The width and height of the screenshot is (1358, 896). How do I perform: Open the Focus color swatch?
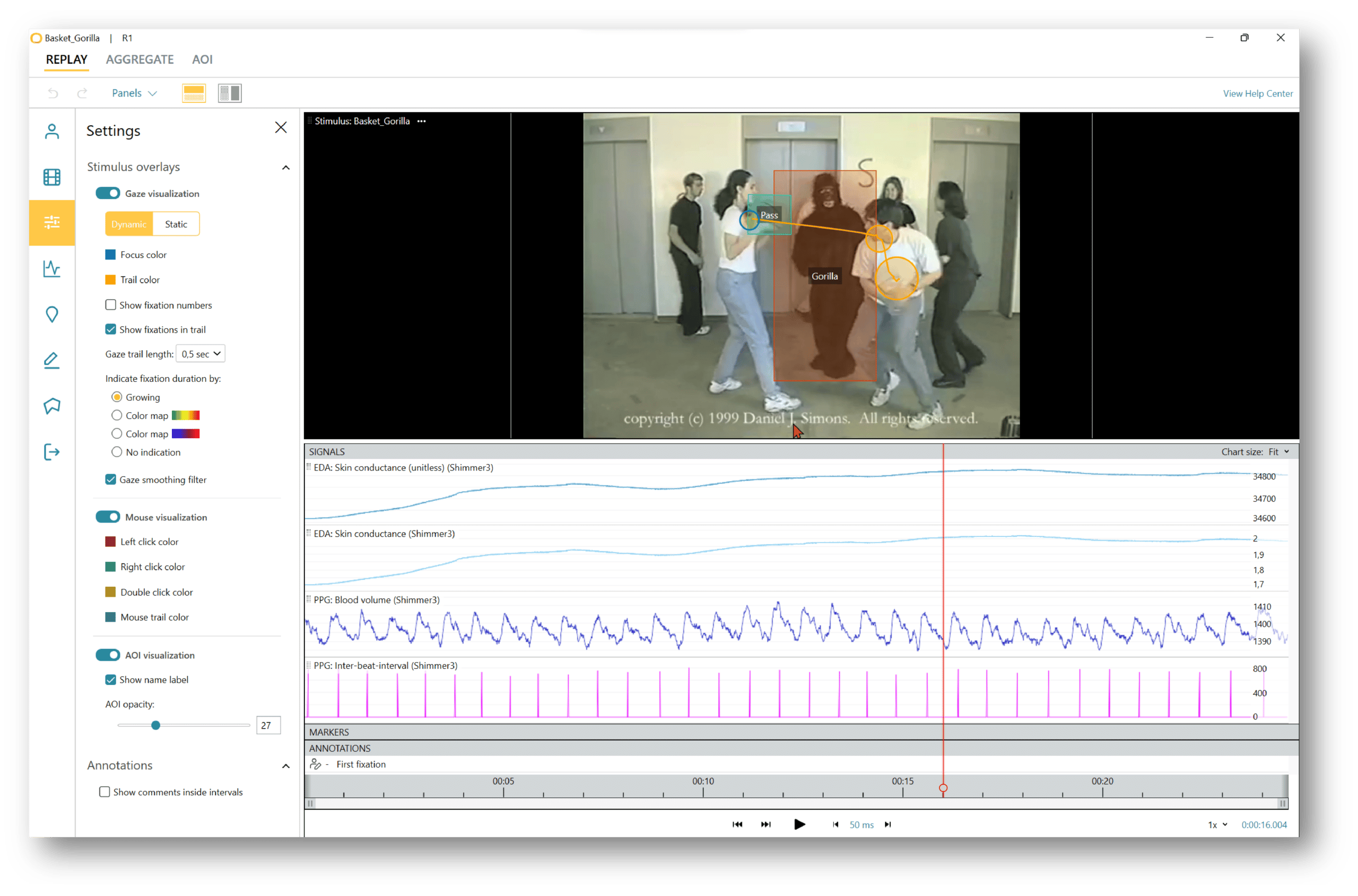(111, 255)
